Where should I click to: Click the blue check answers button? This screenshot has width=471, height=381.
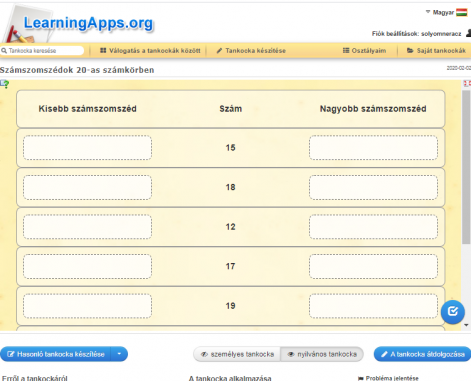click(453, 312)
